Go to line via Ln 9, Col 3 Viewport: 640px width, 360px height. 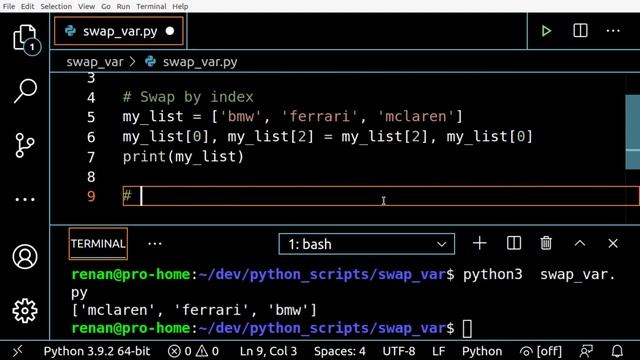tap(268, 351)
